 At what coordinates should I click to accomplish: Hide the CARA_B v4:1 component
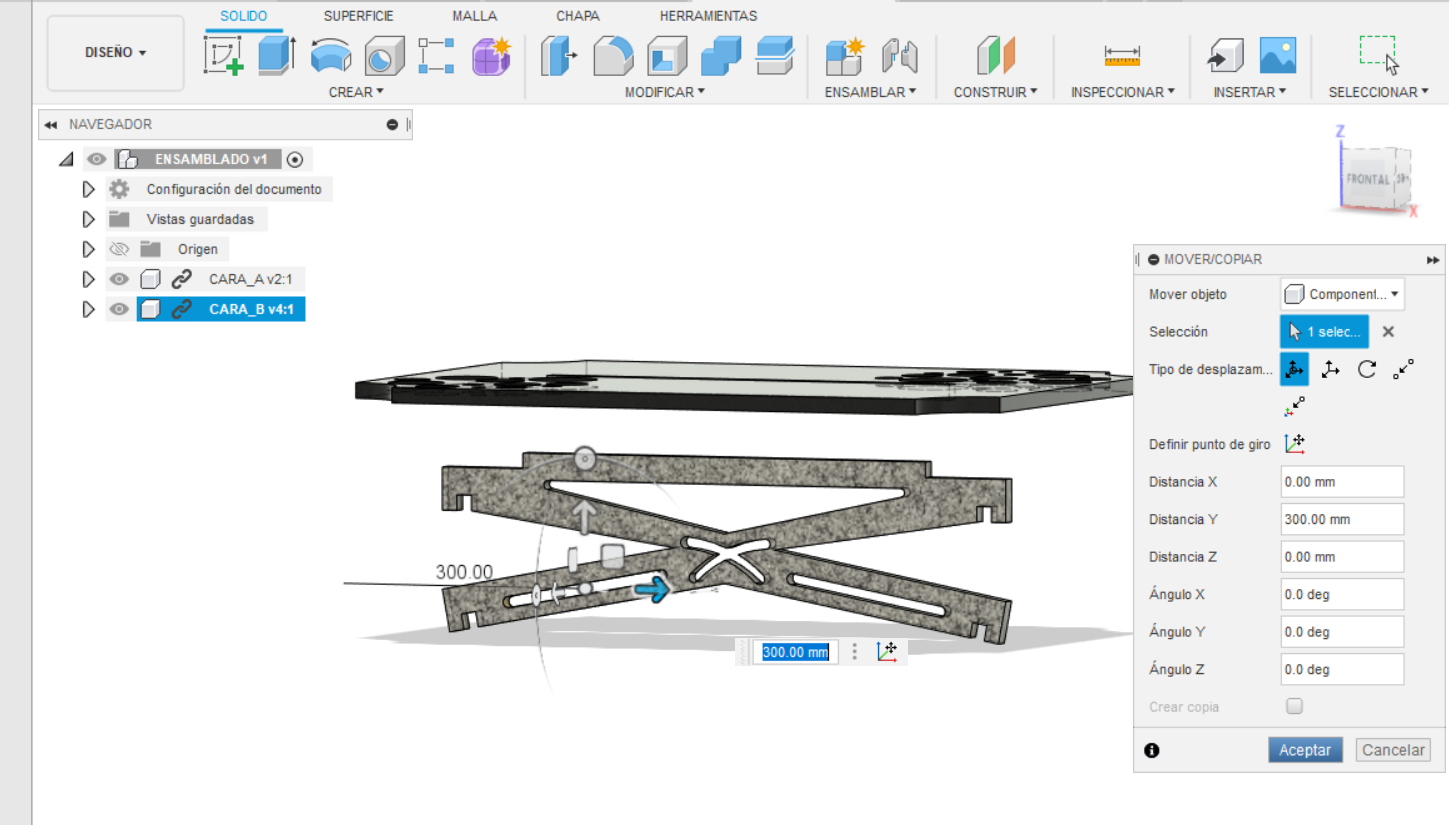tap(119, 309)
